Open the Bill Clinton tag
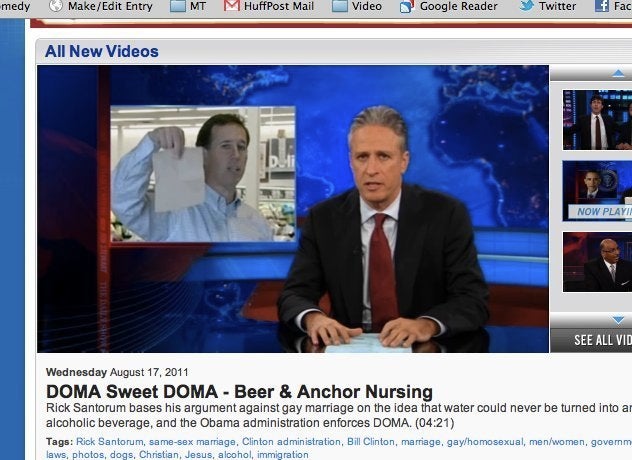The width and height of the screenshot is (632, 460). [x=371, y=442]
